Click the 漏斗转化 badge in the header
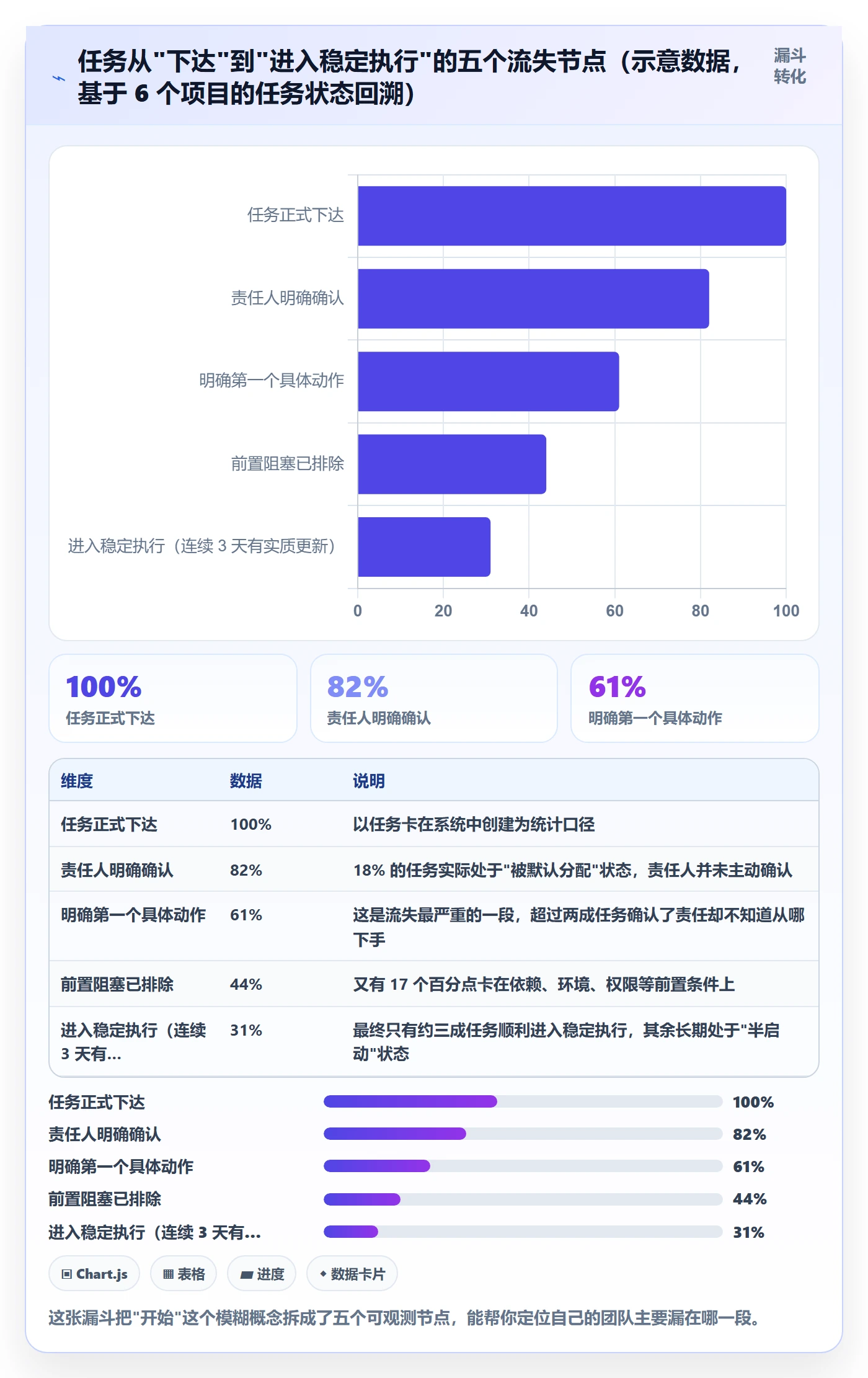Image resolution: width=868 pixels, height=1378 pixels. pyautogui.click(x=789, y=66)
